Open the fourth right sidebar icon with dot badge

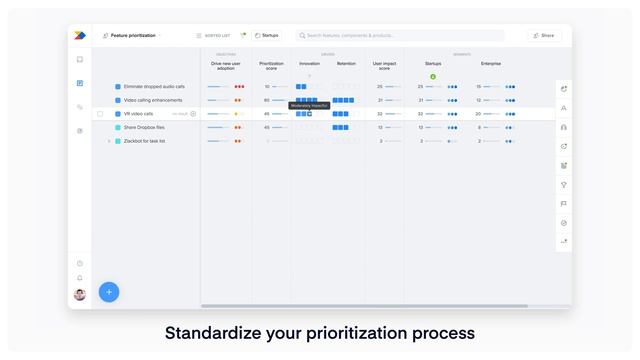tap(564, 147)
